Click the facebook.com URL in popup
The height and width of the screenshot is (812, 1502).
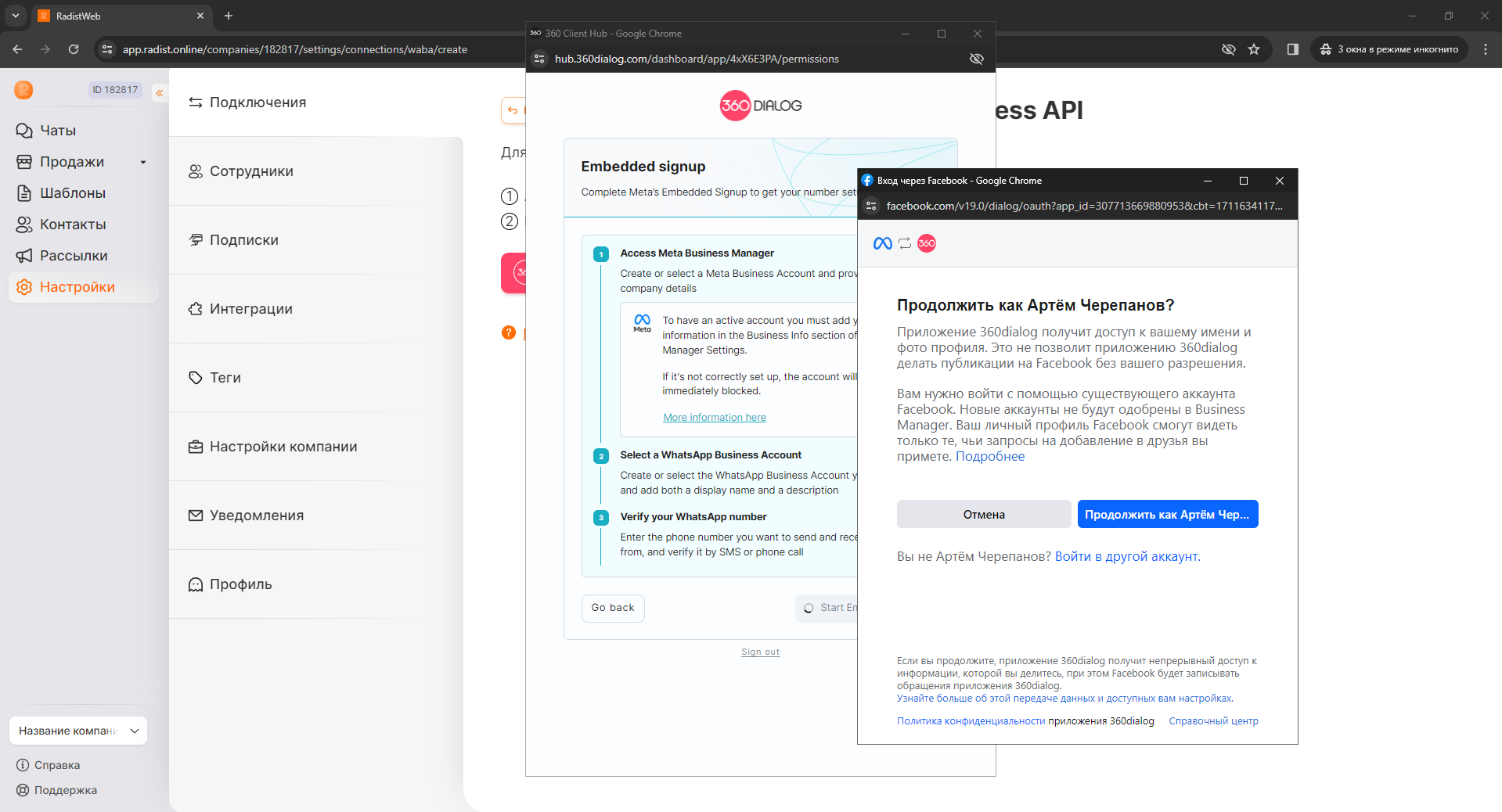coord(1085,206)
